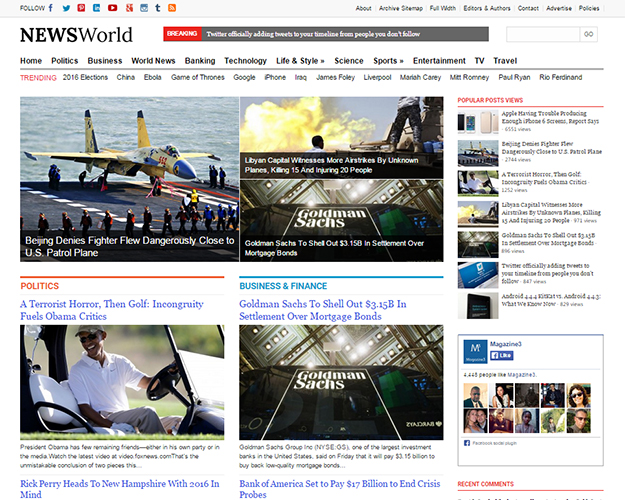This screenshot has width=625, height=500.
Task: Open the Technology menu item
Action: [246, 61]
